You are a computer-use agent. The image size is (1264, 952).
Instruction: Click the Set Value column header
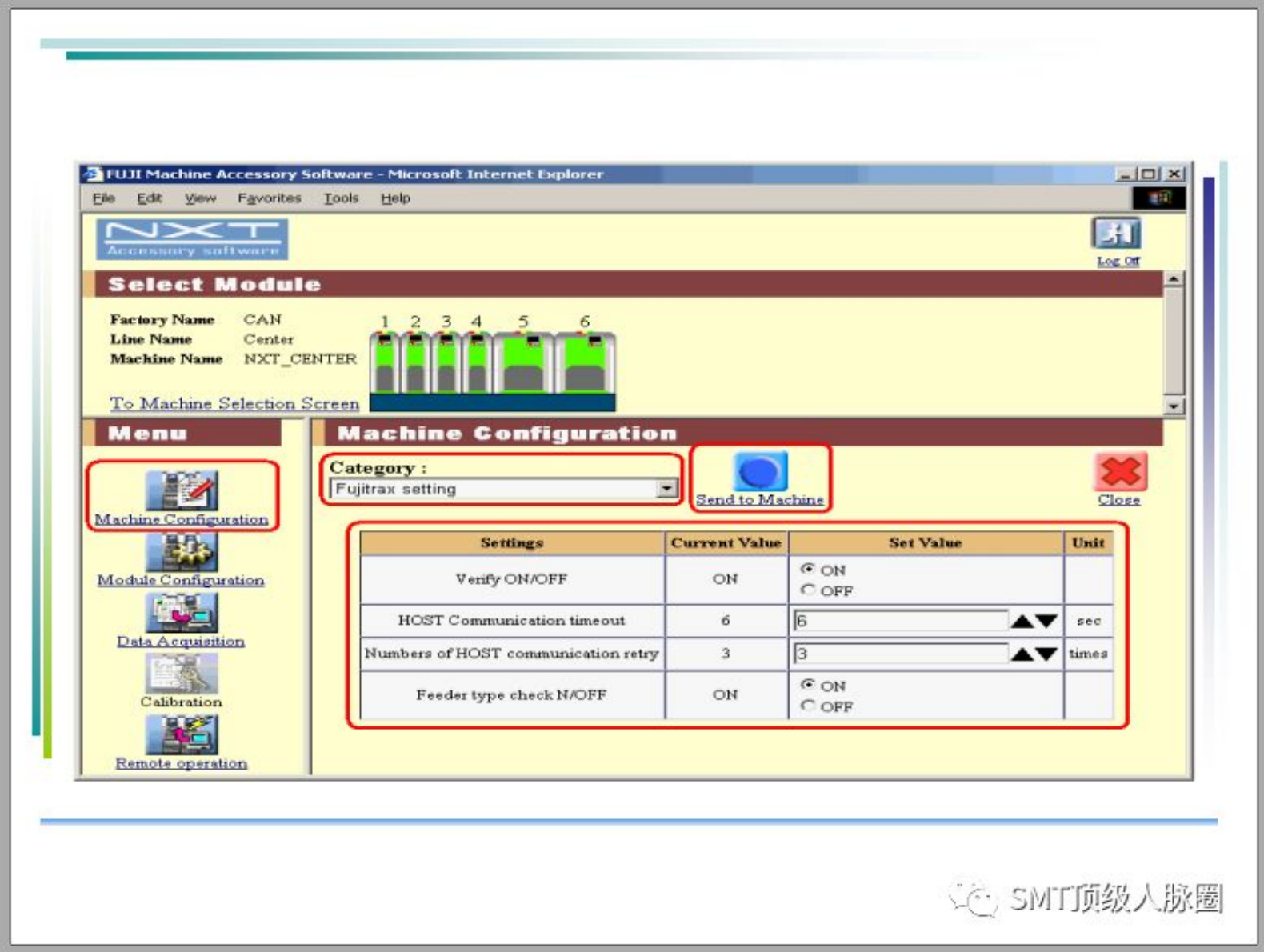[x=926, y=543]
